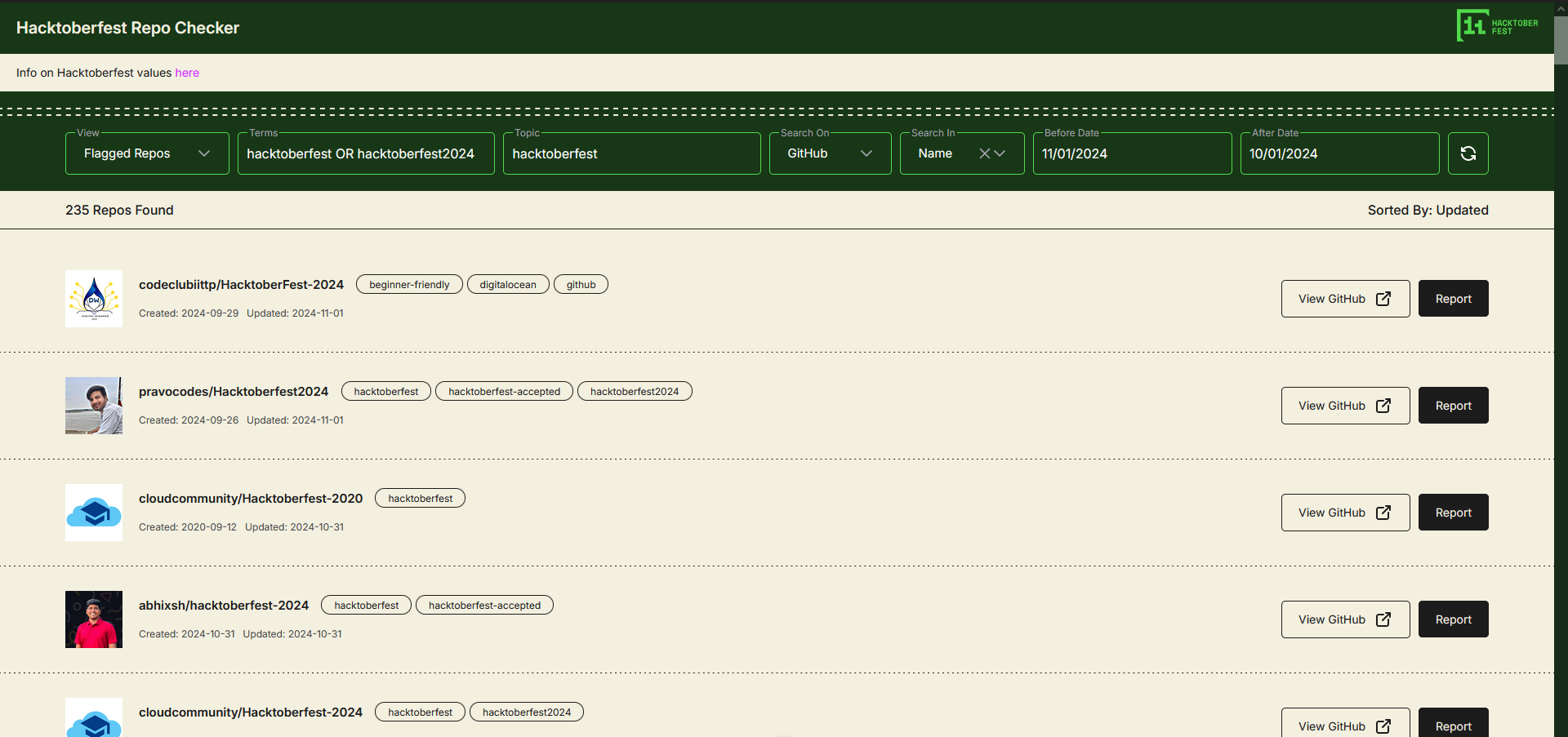
Task: Click the Before Date field
Action: [x=1132, y=153]
